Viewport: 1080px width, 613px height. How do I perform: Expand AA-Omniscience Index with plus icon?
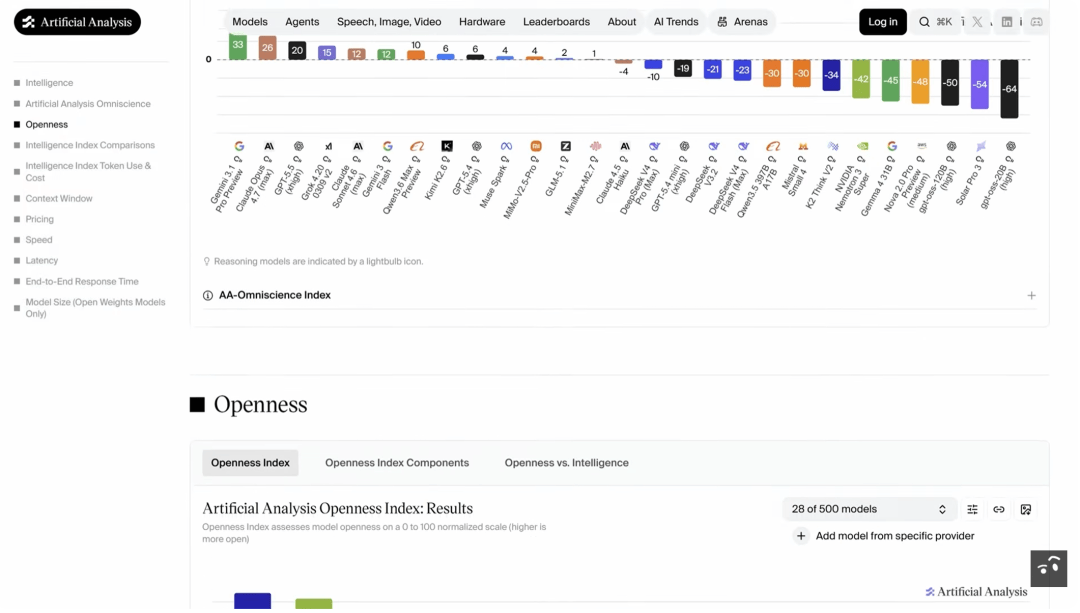pos(1031,295)
